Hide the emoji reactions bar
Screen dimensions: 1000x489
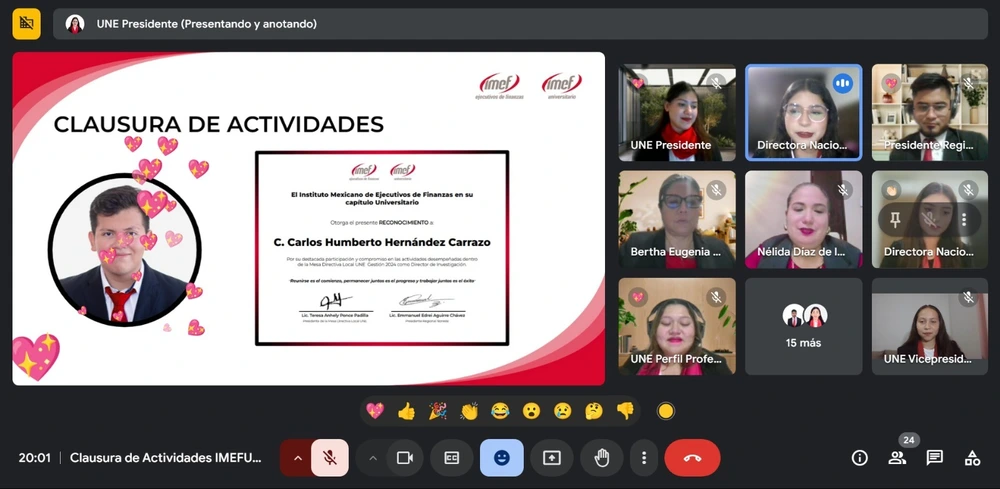click(501, 458)
